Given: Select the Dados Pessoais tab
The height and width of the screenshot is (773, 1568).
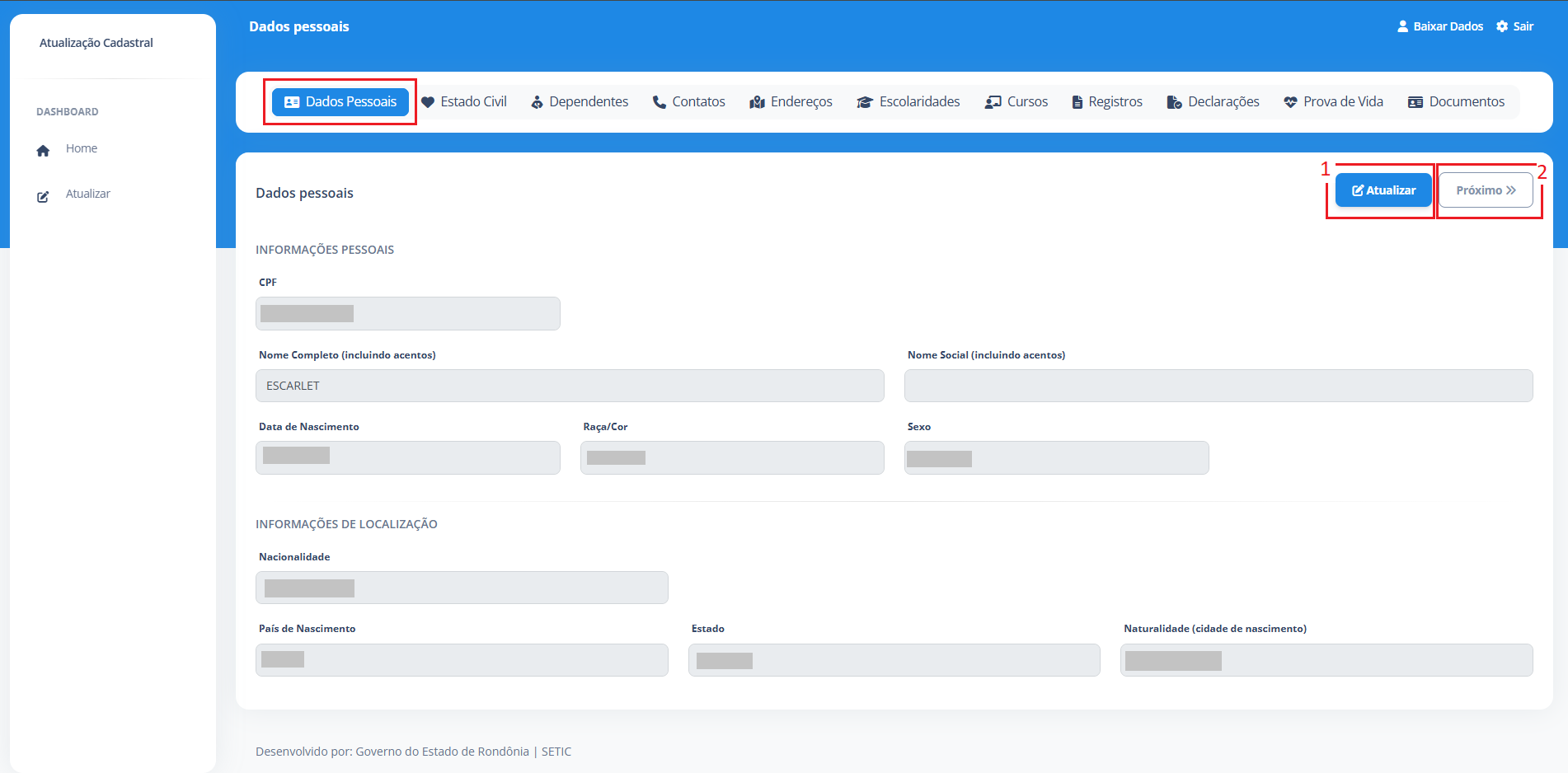Looking at the screenshot, I should (x=340, y=102).
